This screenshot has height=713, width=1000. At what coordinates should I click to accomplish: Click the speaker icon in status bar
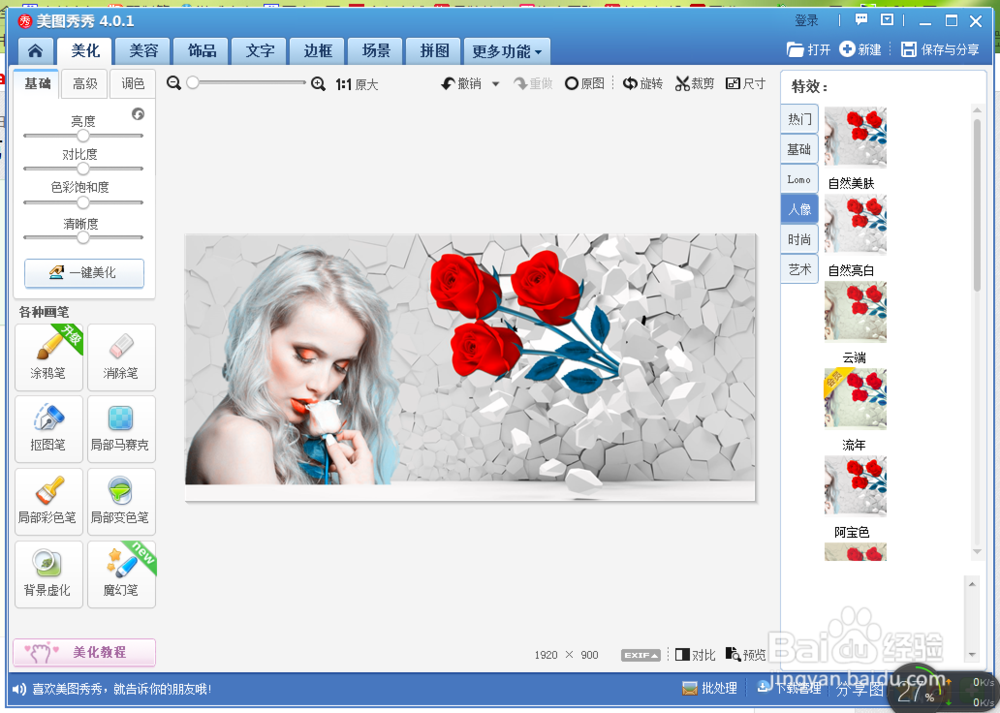(x=19, y=689)
